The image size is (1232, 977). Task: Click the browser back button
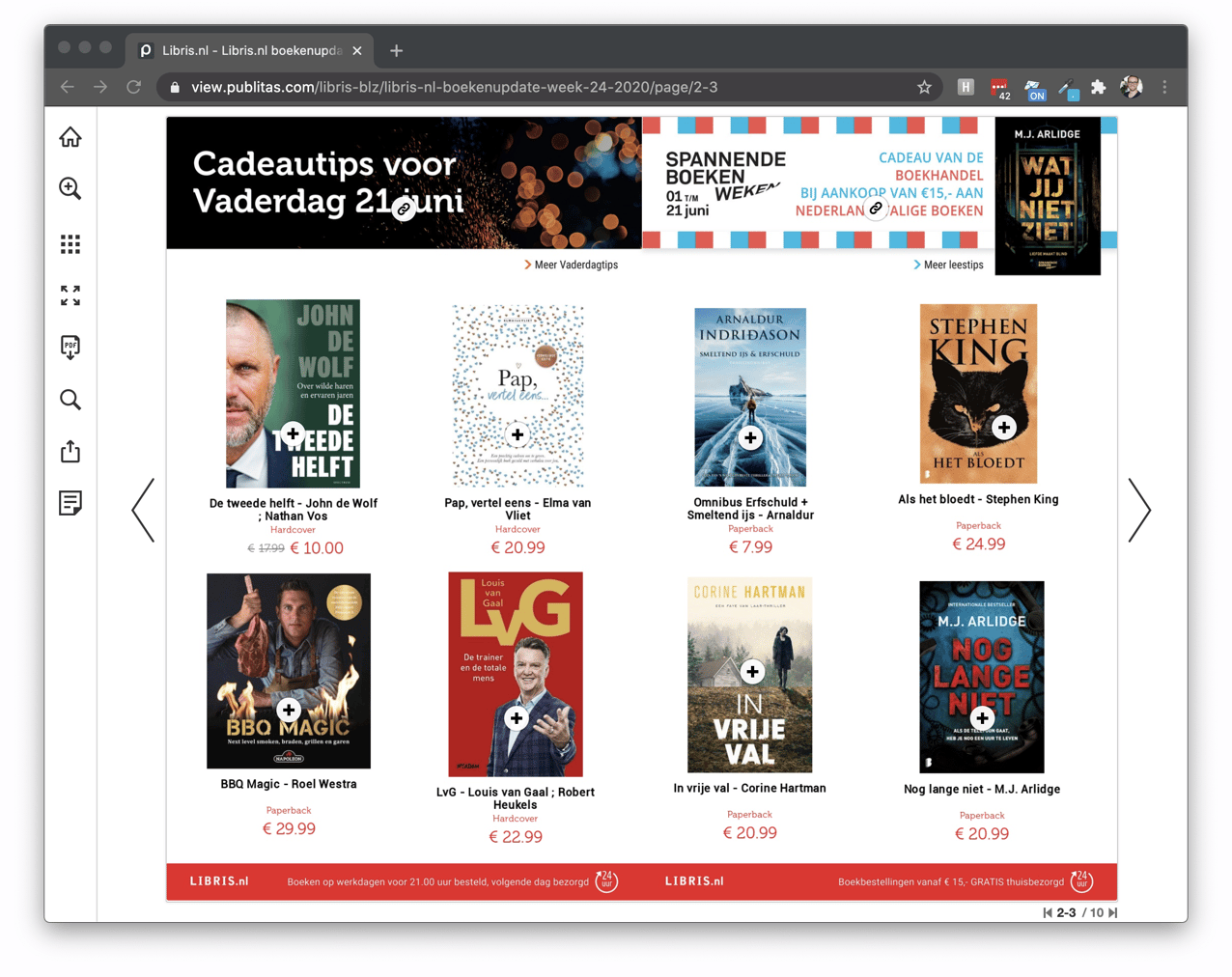[x=67, y=87]
